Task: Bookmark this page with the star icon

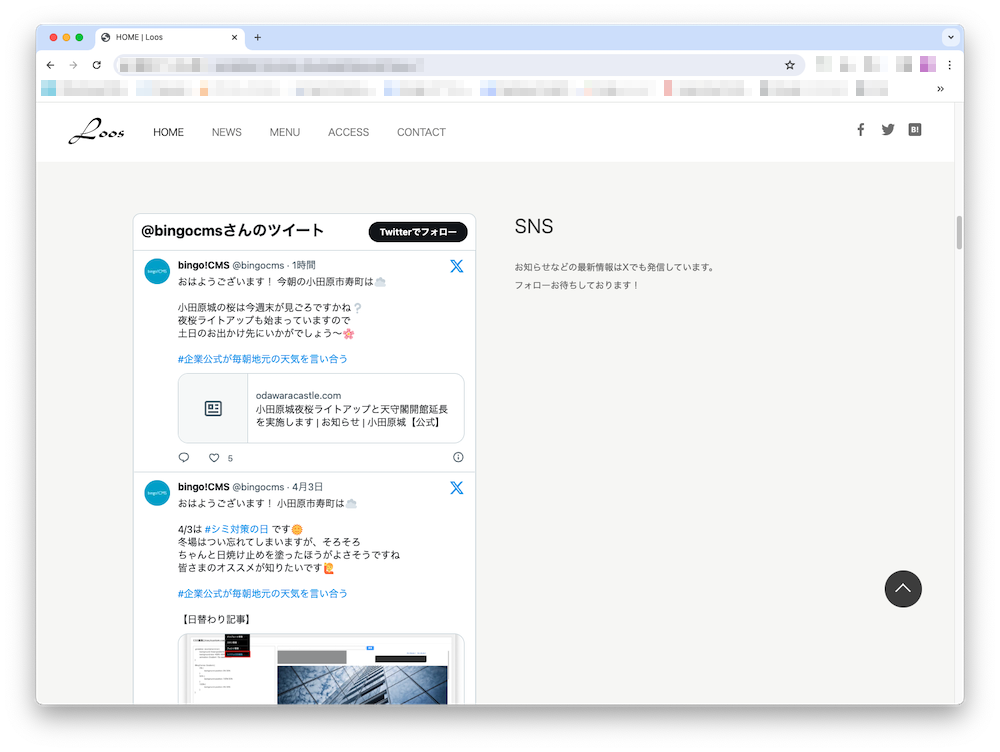Action: (x=790, y=65)
